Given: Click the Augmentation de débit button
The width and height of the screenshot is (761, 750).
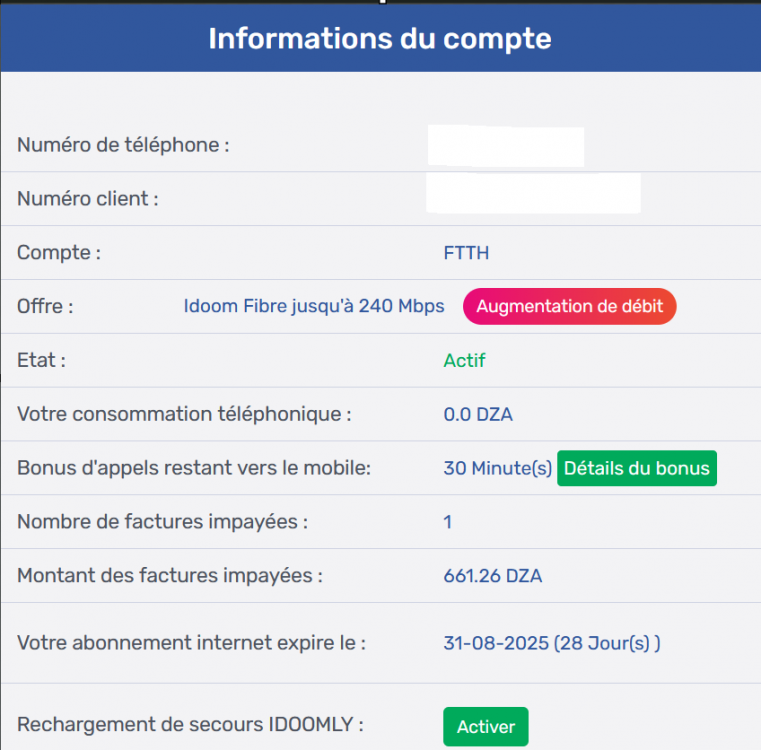Looking at the screenshot, I should (x=569, y=307).
